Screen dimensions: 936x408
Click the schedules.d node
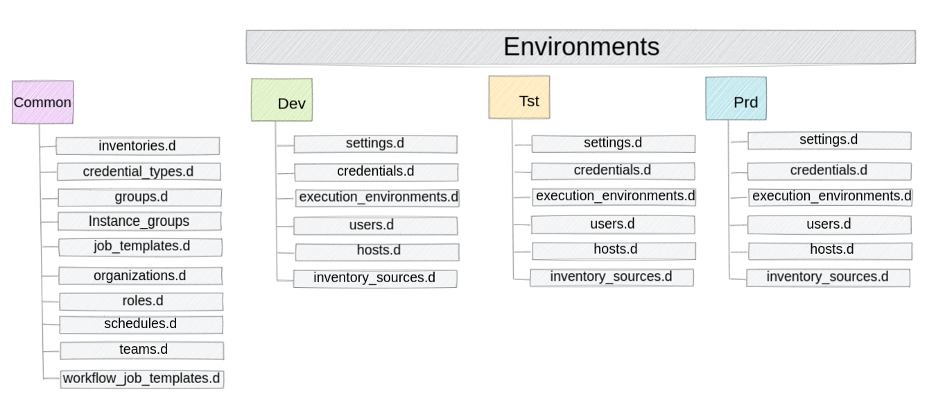(x=140, y=324)
